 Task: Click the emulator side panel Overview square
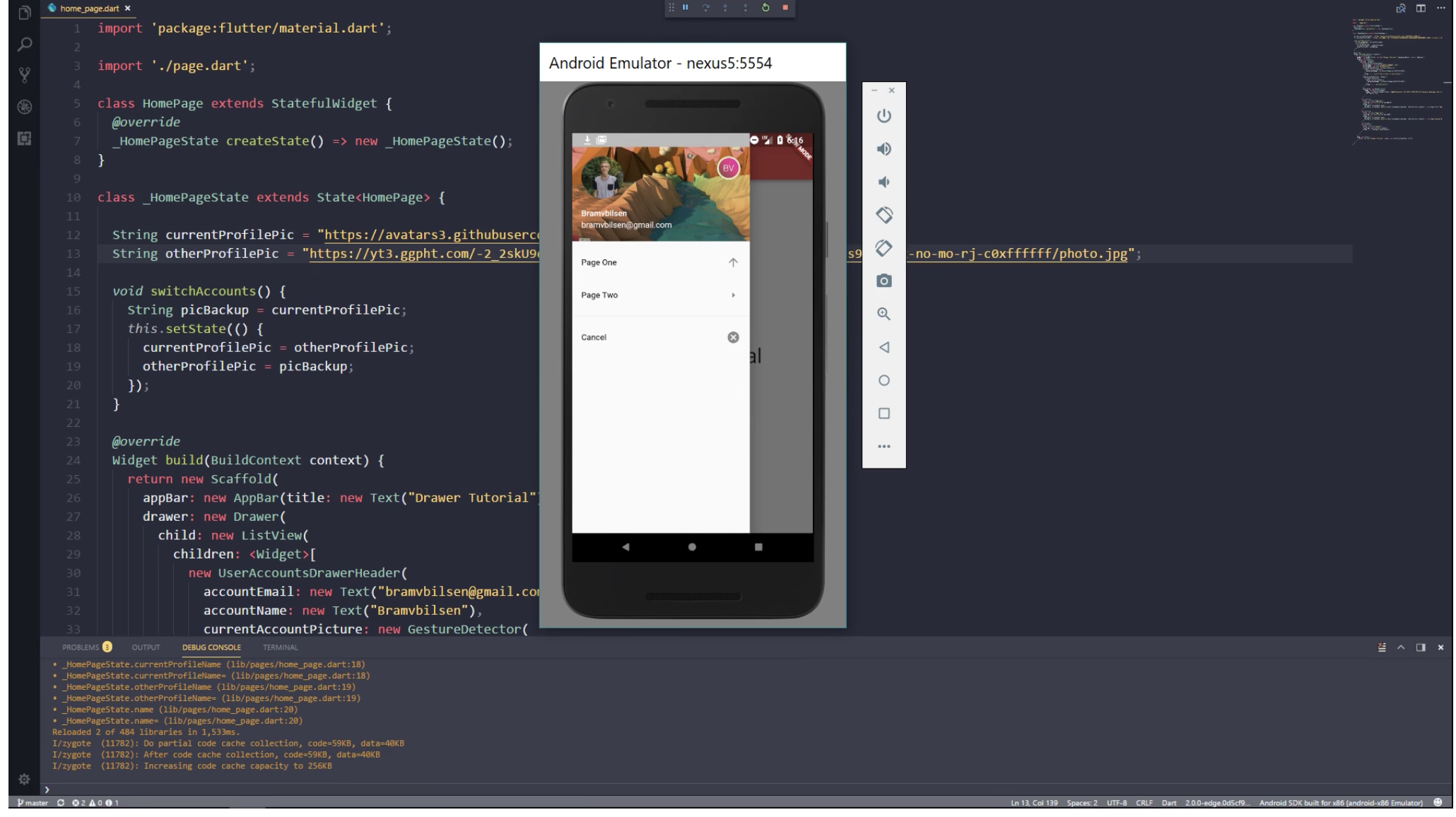[x=883, y=413]
